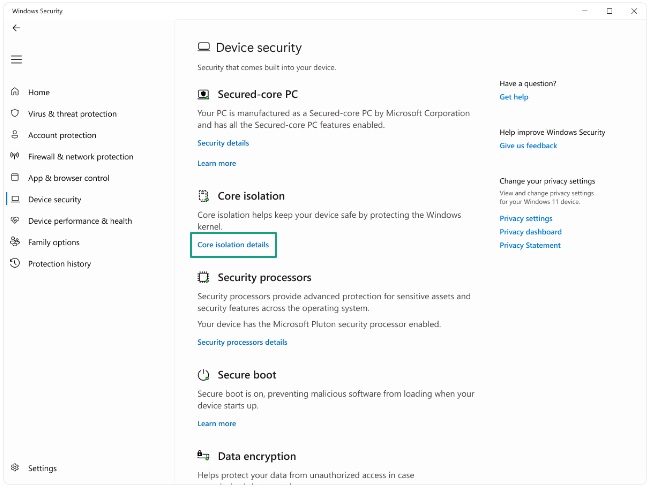Open Protection history section
The width and height of the screenshot is (650, 489).
pos(60,264)
